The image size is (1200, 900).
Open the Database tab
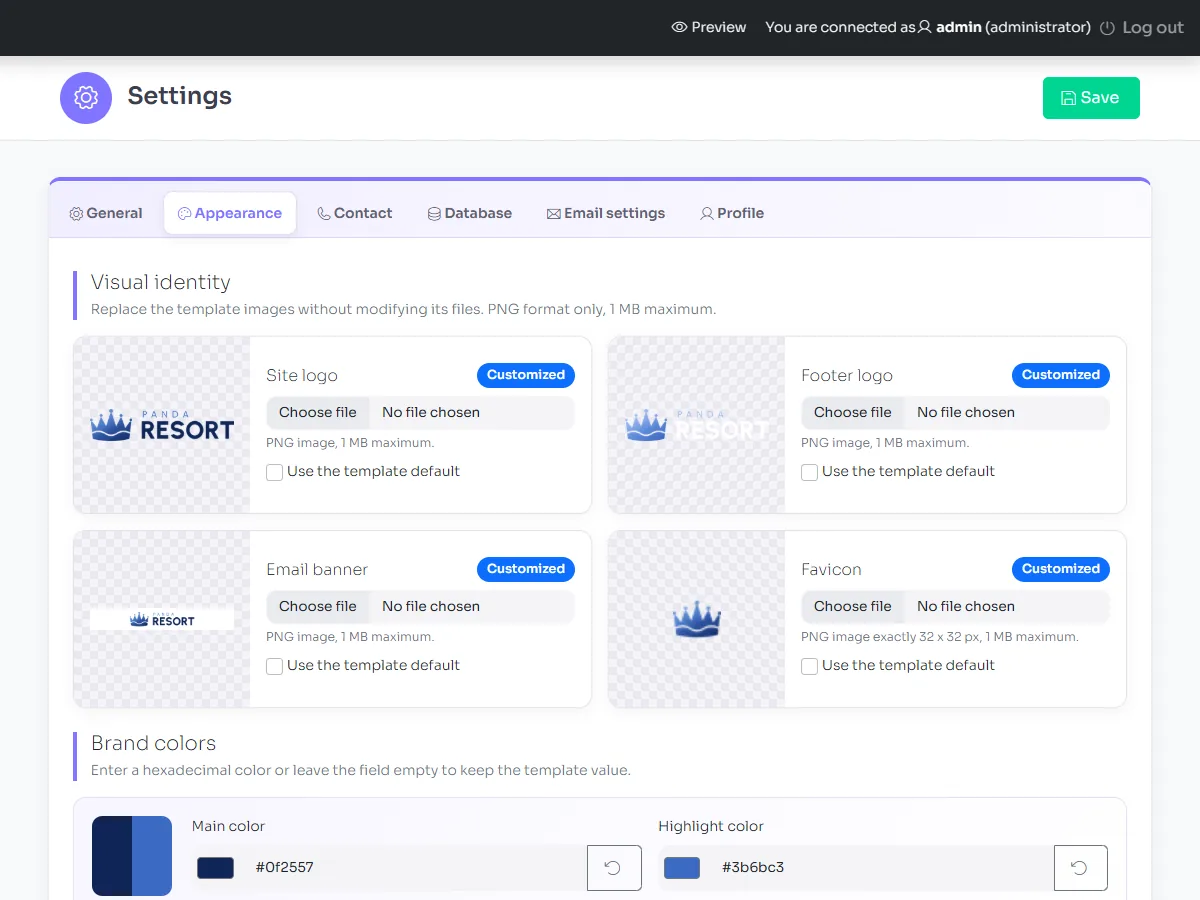point(470,213)
